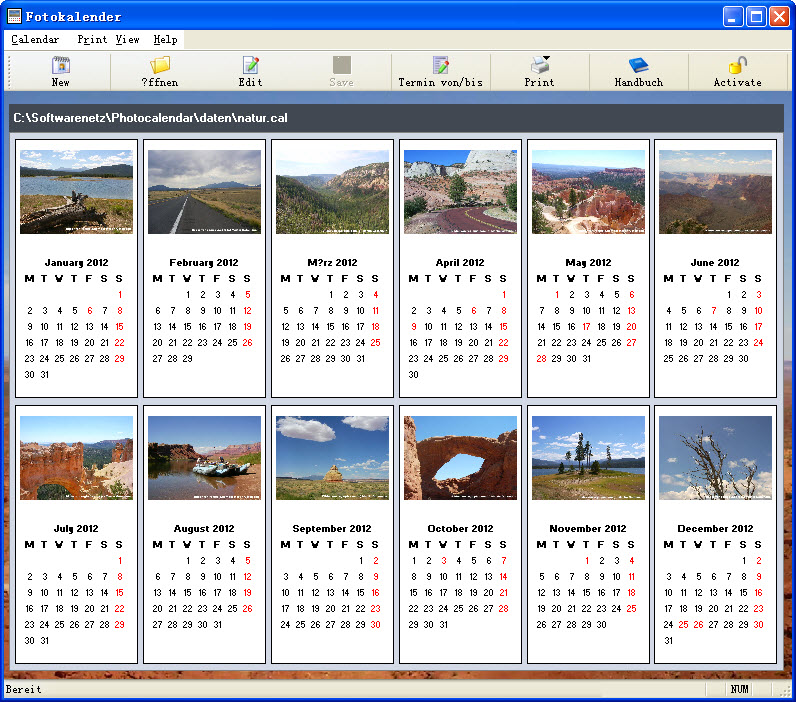Open the Handbuch manual book icon

tap(638, 66)
